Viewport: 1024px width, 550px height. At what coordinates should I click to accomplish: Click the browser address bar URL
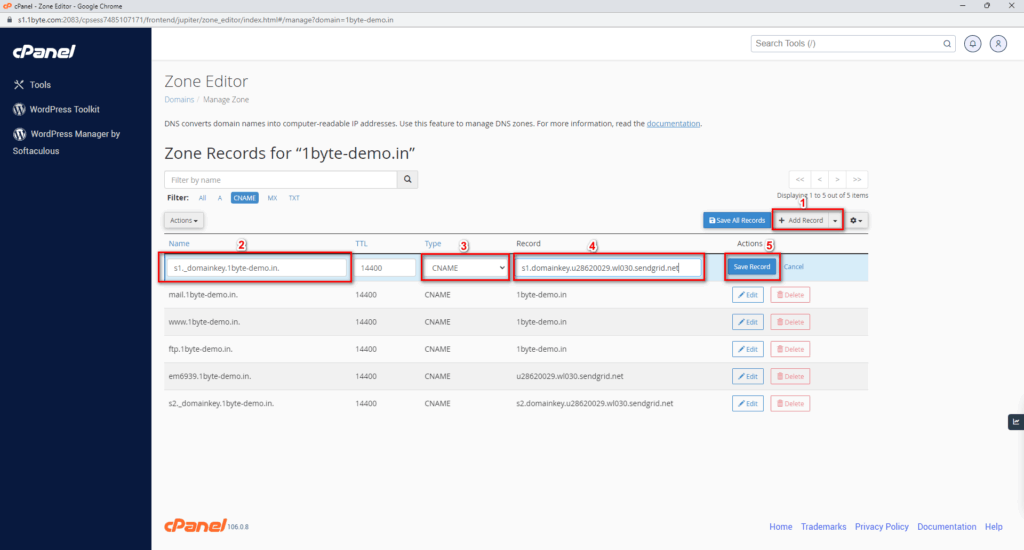coord(206,20)
